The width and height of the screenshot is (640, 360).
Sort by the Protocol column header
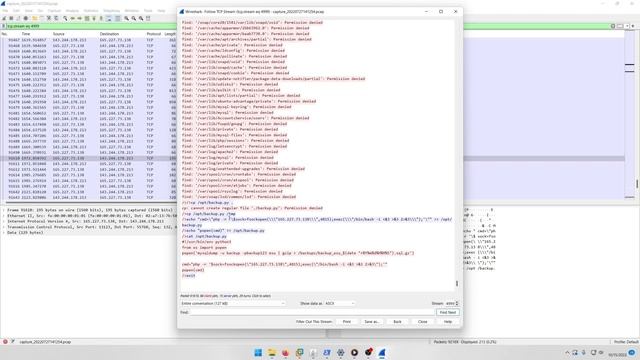[x=154, y=34]
